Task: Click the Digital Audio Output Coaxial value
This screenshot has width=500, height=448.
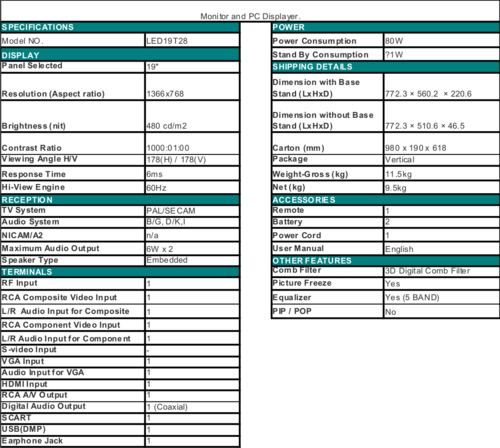Action: pyautogui.click(x=192, y=407)
